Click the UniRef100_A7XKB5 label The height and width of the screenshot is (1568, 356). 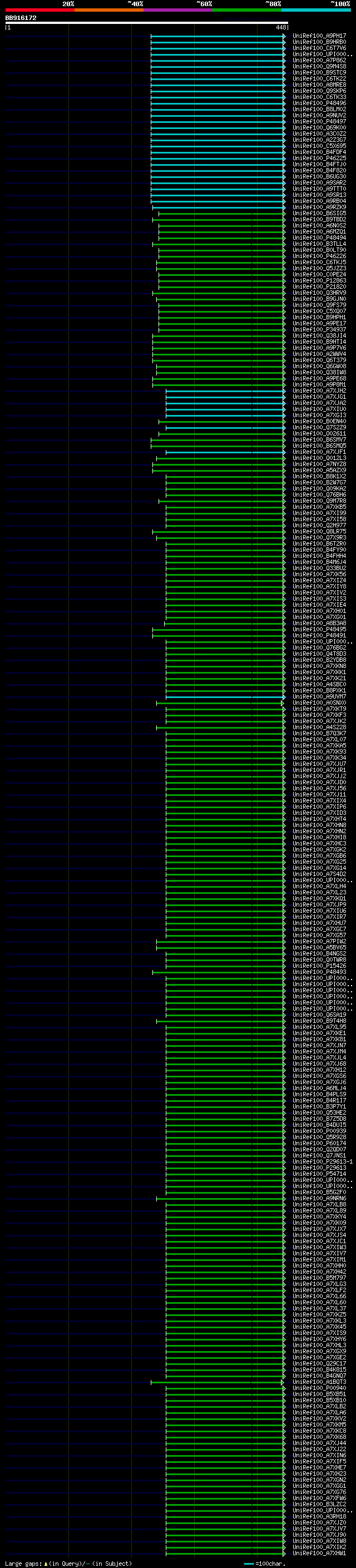(319, 507)
